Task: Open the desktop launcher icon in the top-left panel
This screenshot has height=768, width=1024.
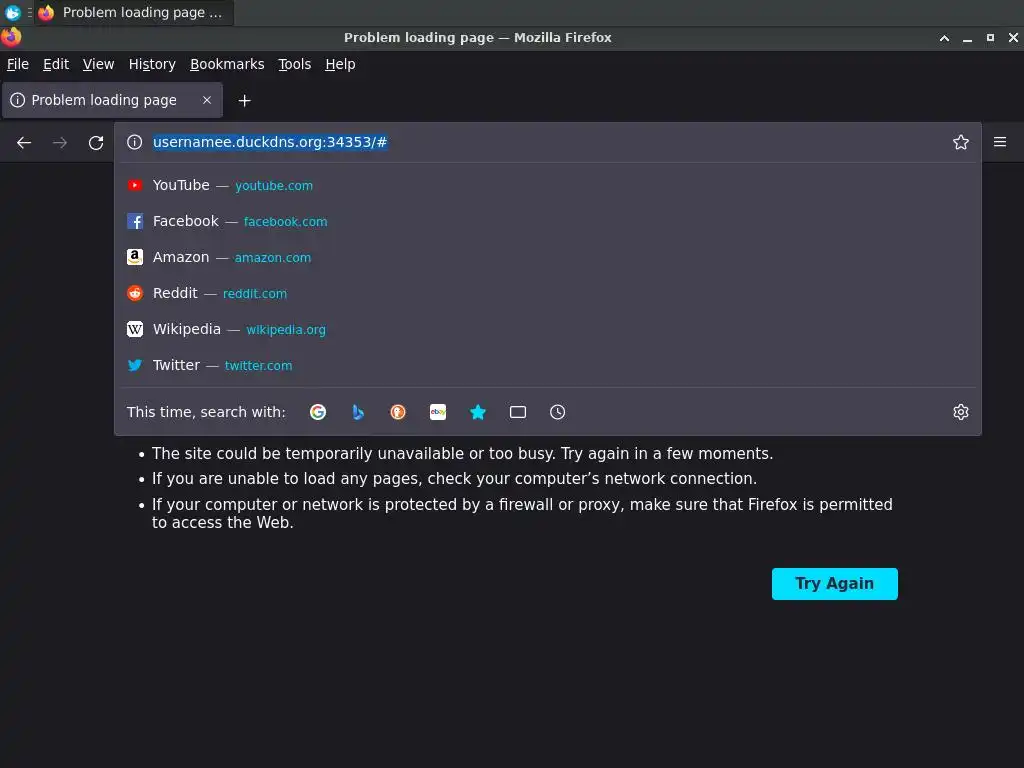Action: tap(12, 12)
